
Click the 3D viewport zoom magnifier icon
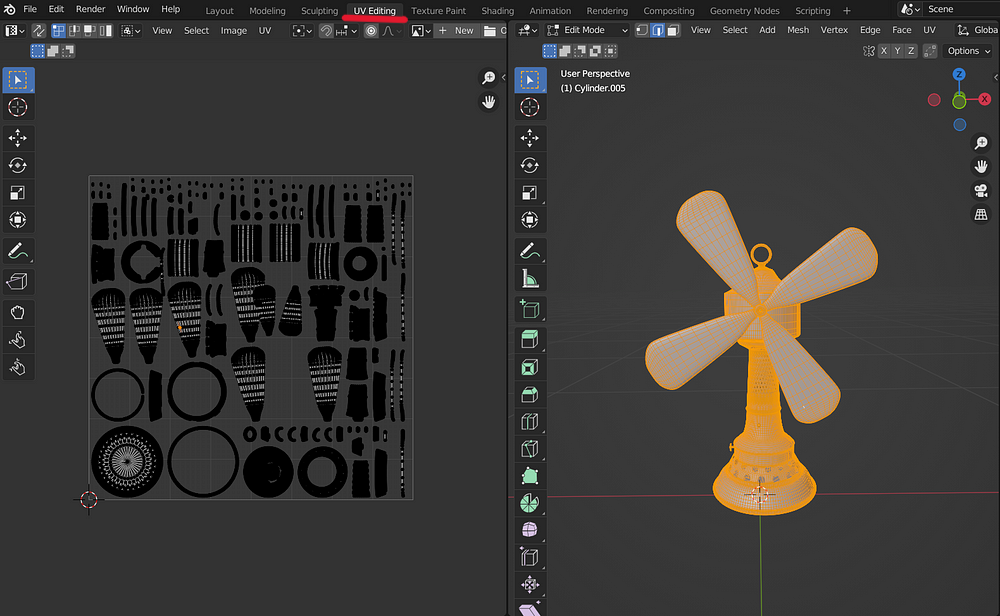point(981,143)
